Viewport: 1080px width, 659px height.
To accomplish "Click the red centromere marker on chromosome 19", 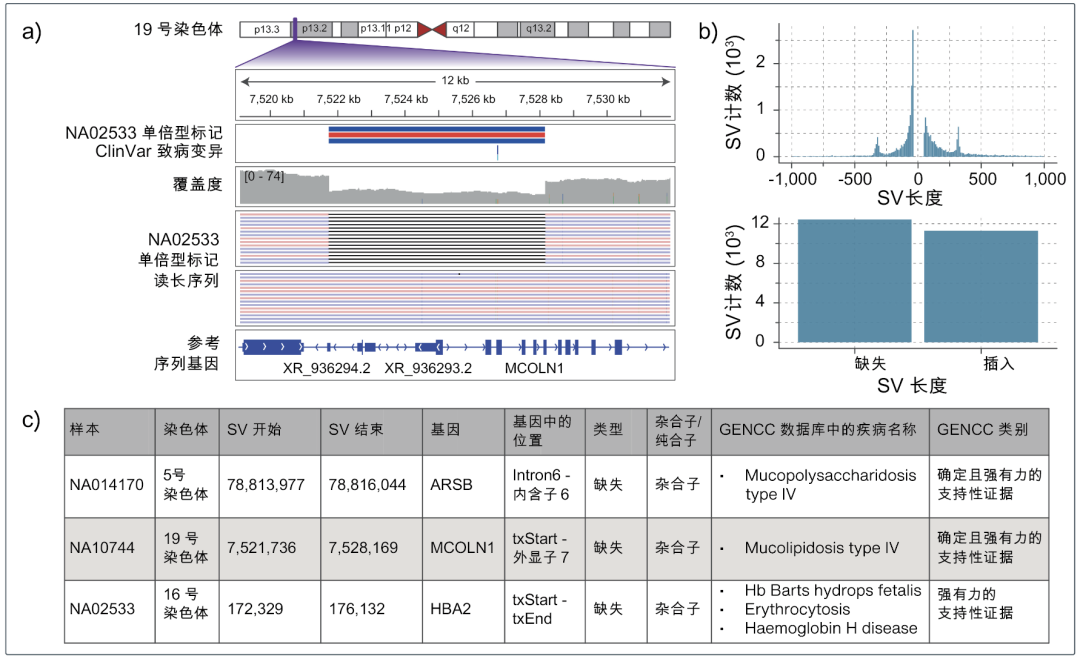I will (432, 29).
